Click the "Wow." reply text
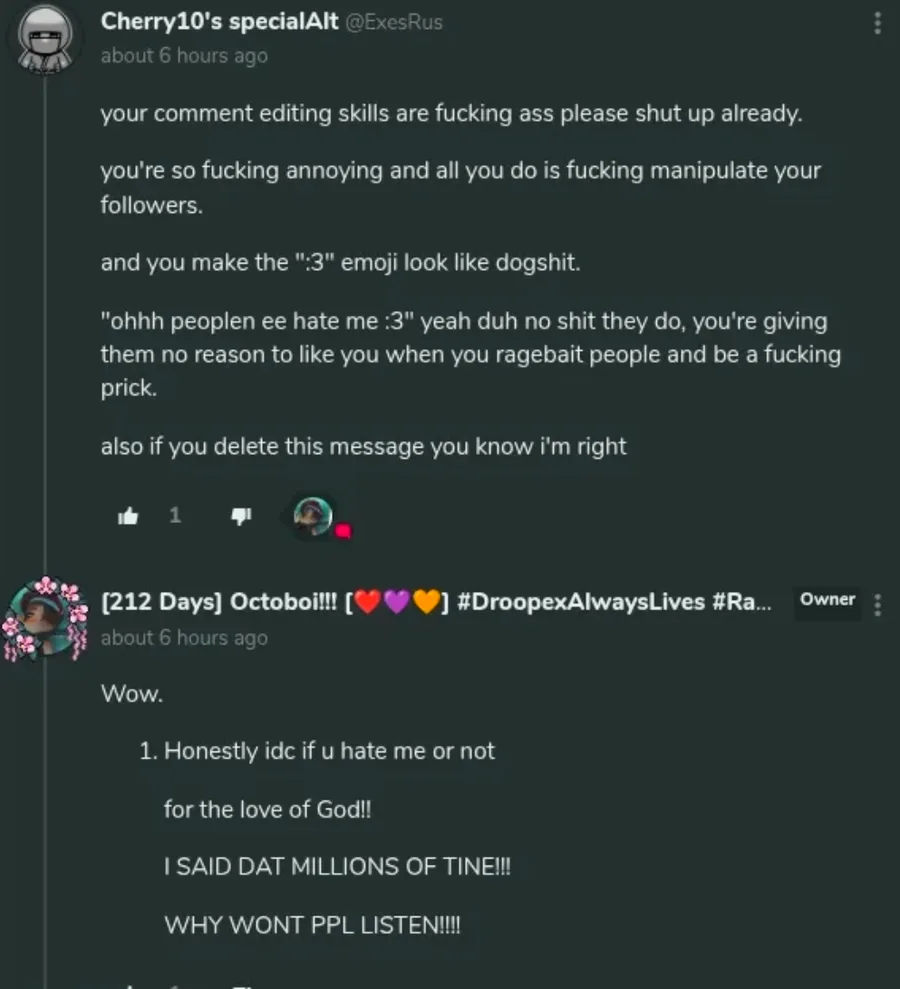The width and height of the screenshot is (900, 989). coord(132,693)
